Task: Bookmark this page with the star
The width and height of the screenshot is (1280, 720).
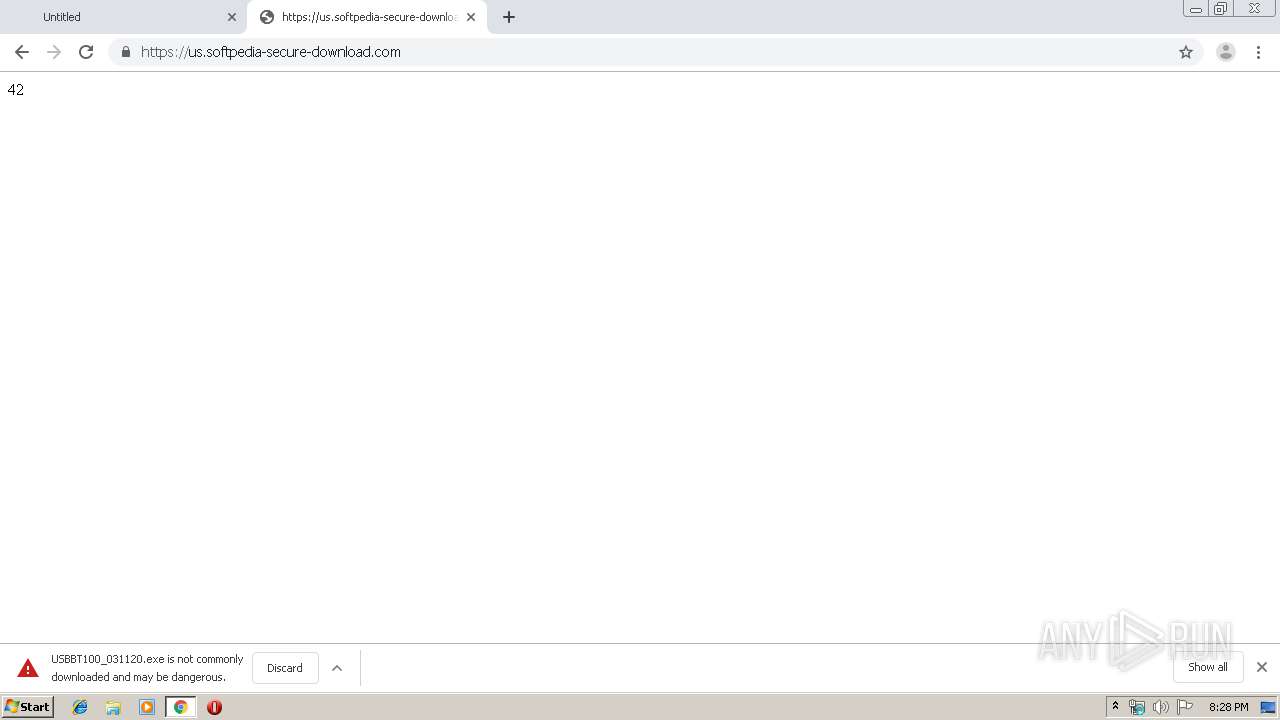Action: coord(1186,52)
